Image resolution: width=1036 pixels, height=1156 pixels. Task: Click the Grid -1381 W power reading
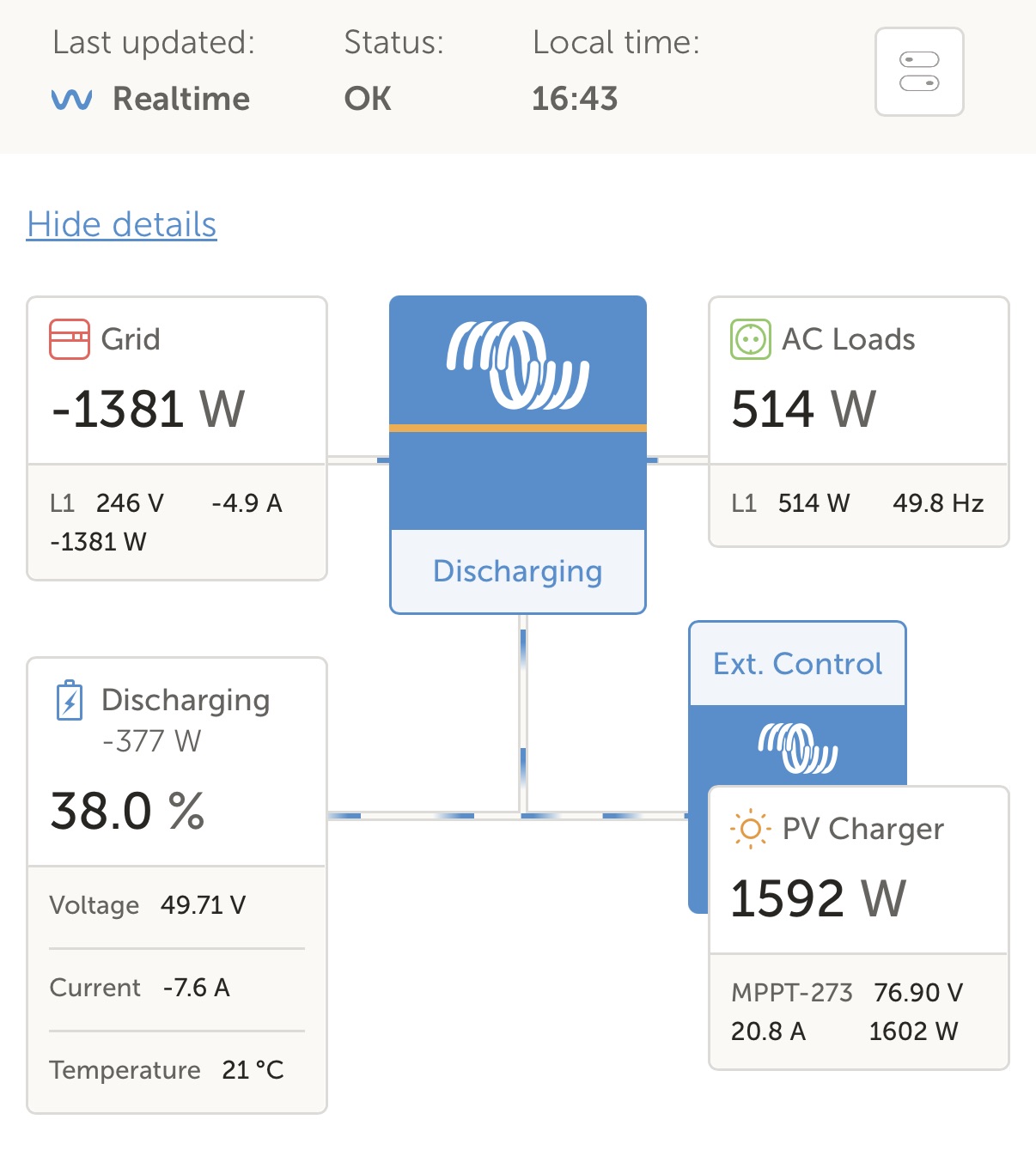[149, 409]
